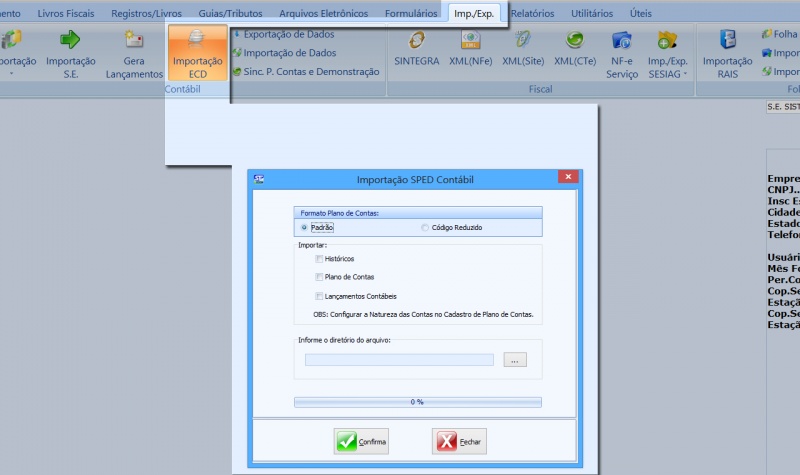The image size is (800, 475).
Task: Check the Plano de Contas option
Action: tap(319, 277)
